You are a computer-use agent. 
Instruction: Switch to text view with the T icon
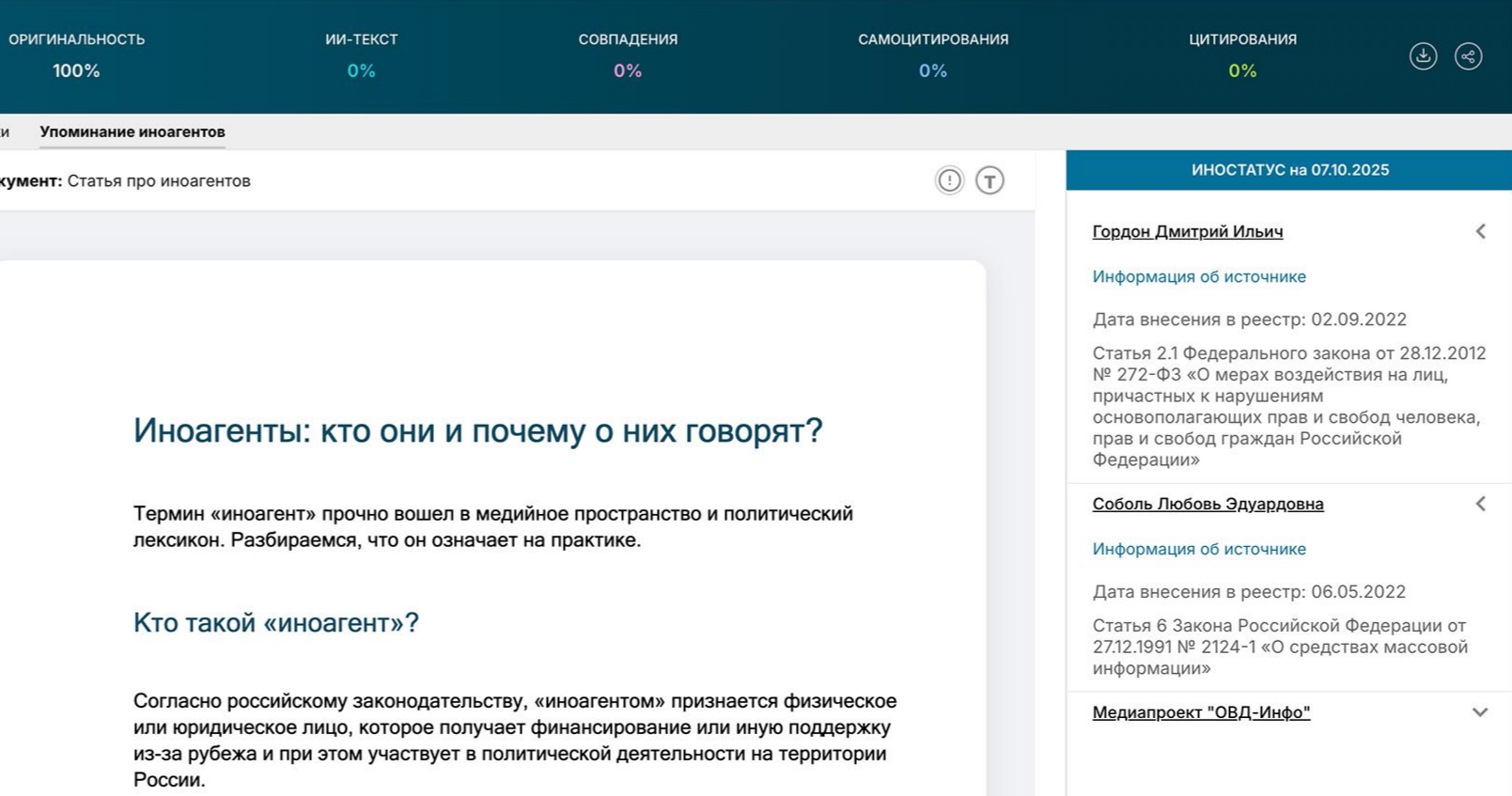point(990,180)
